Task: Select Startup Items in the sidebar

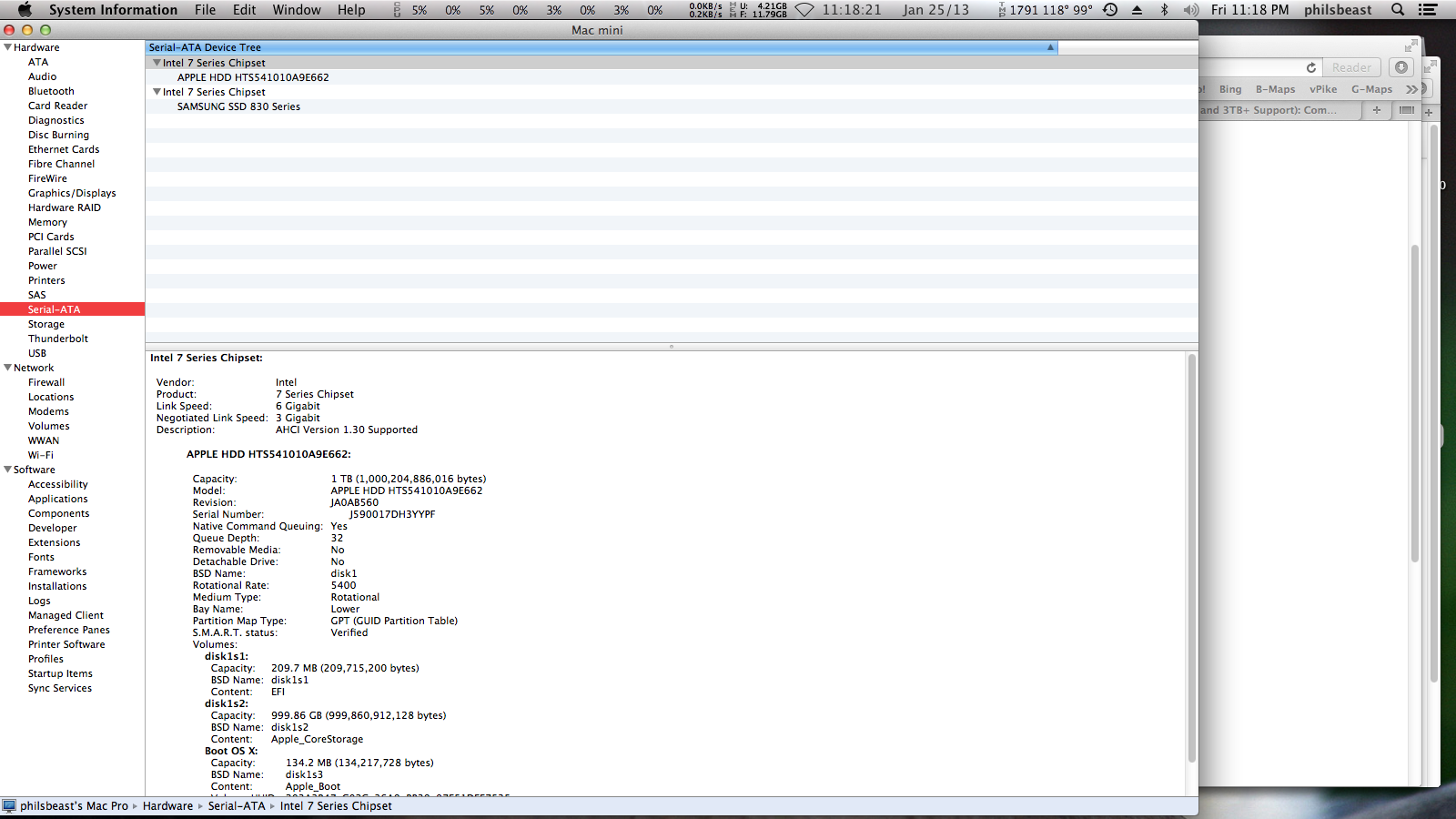Action: pos(60,673)
